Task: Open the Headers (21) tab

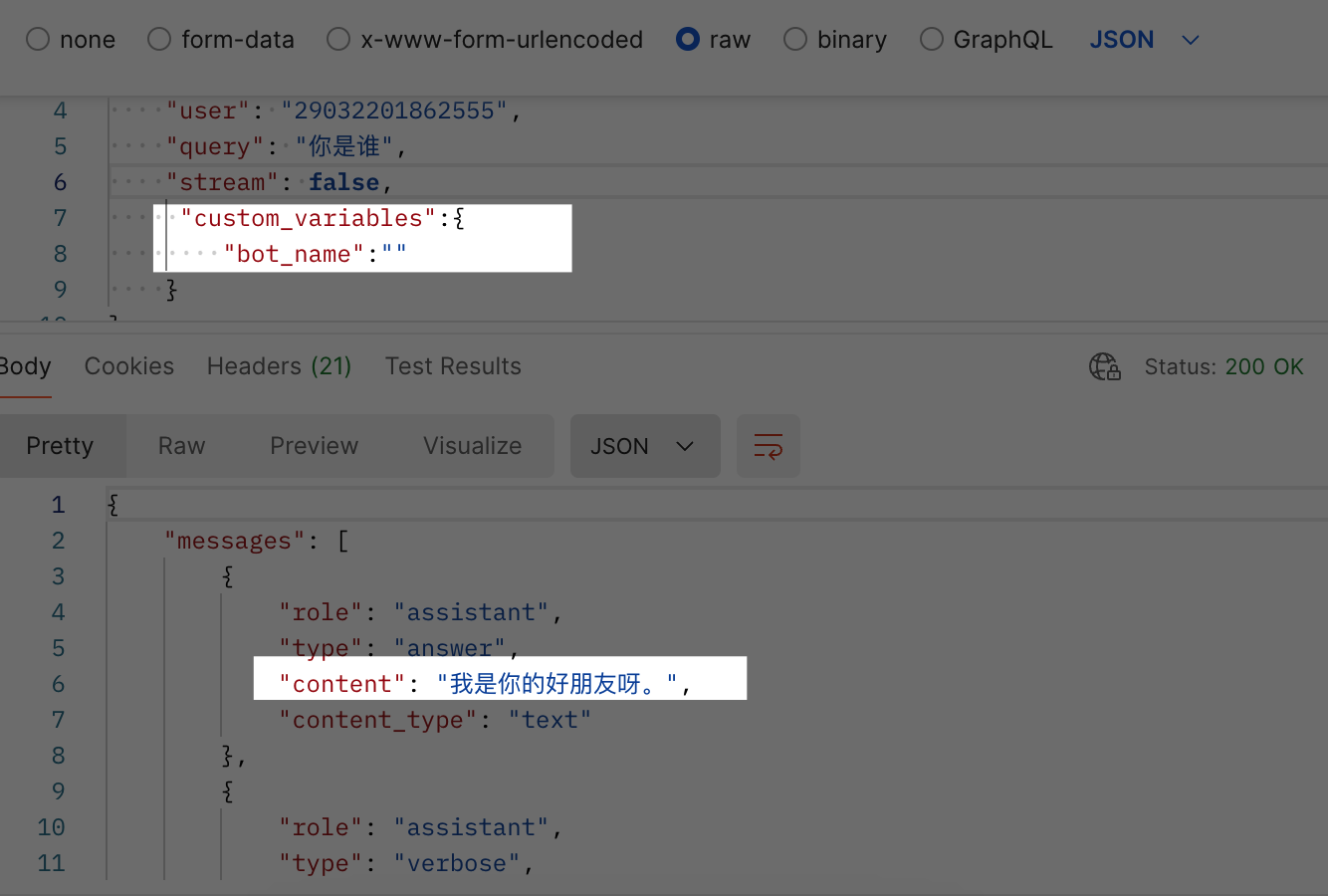Action: pyautogui.click(x=280, y=366)
